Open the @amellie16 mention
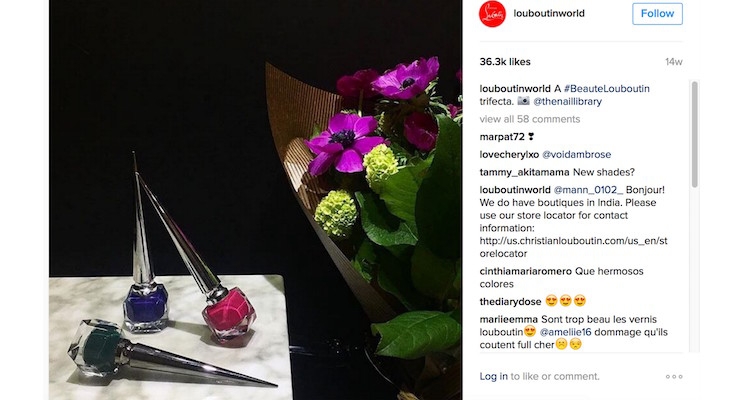The image size is (740, 400). point(565,332)
